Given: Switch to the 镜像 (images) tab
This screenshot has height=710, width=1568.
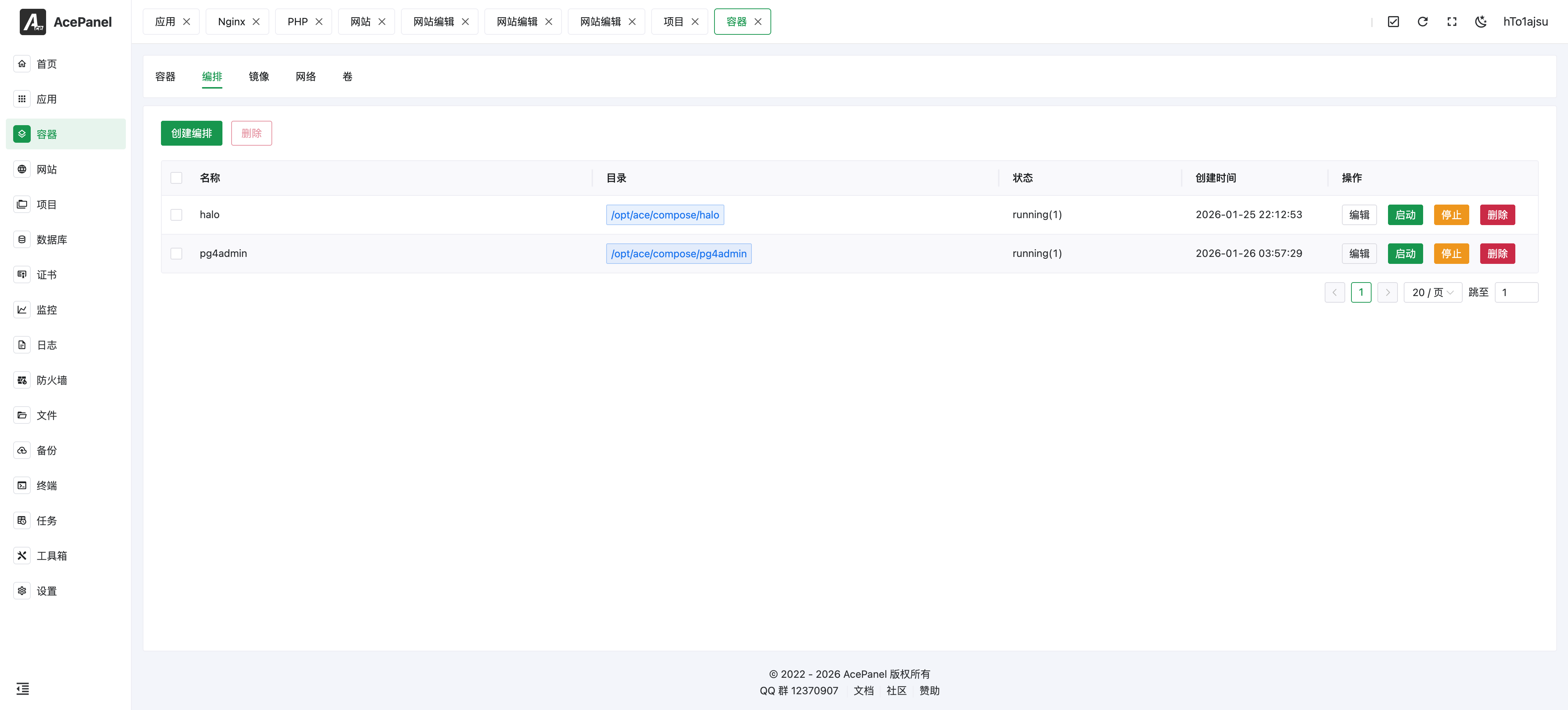Looking at the screenshot, I should click(x=259, y=77).
